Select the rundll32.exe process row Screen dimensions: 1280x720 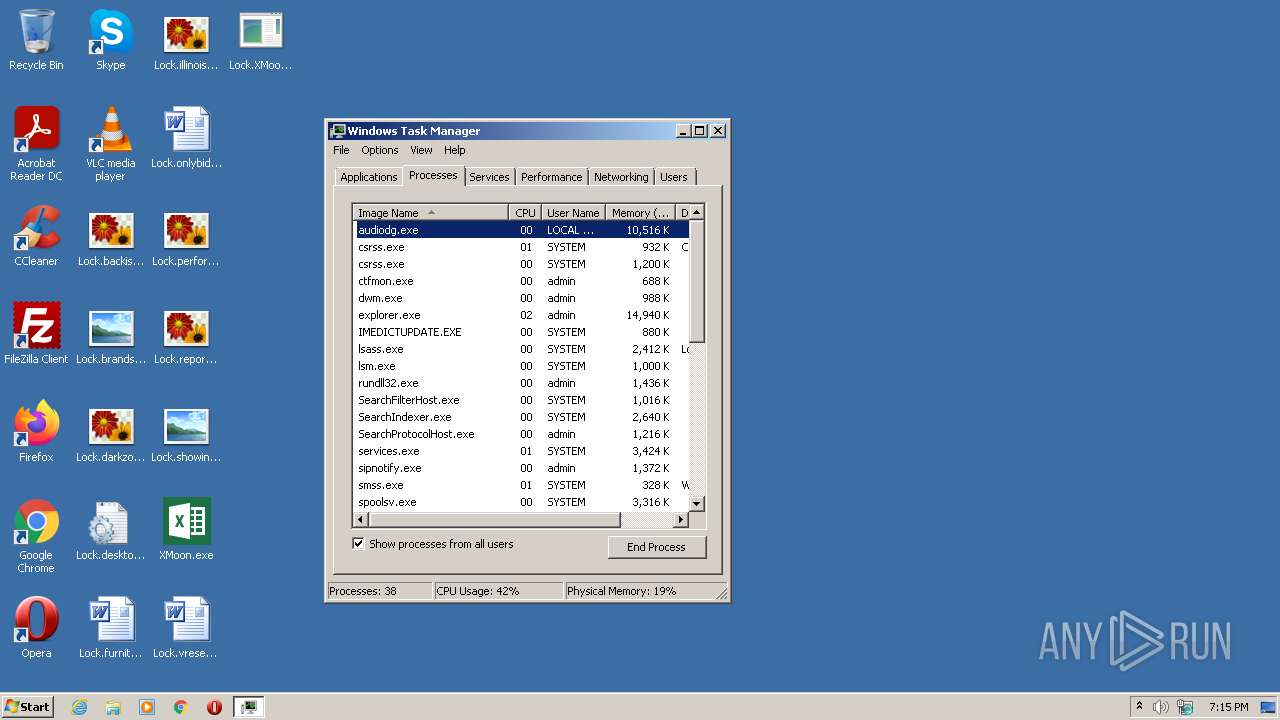[521, 383]
